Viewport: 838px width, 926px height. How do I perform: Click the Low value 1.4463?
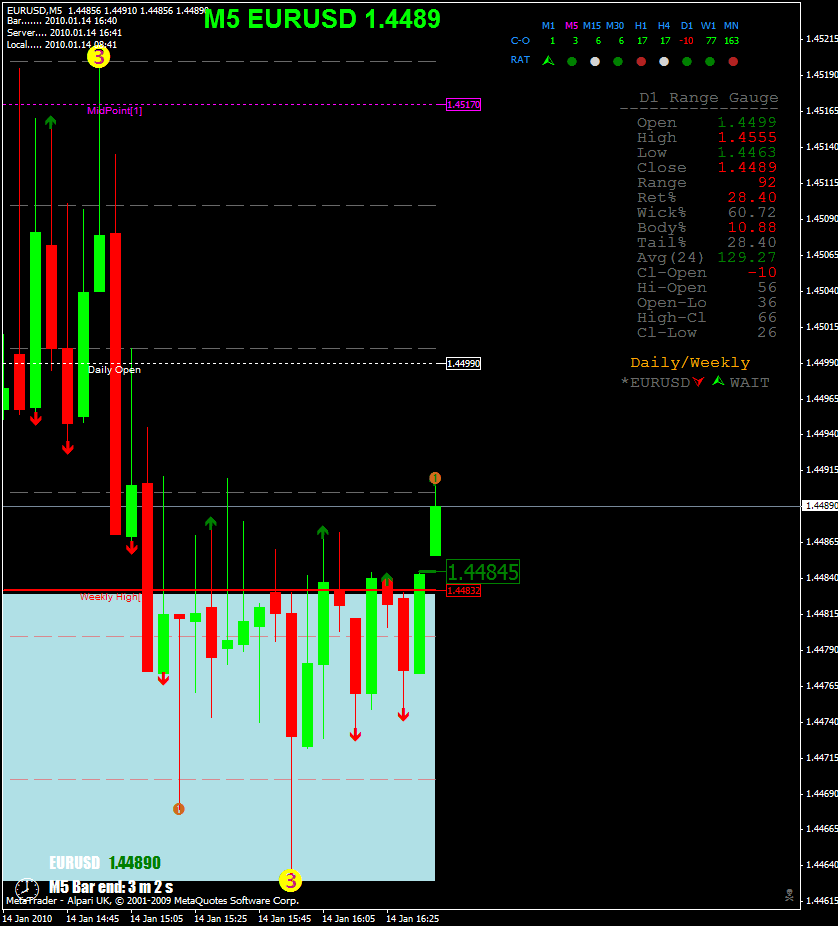[x=747, y=152]
